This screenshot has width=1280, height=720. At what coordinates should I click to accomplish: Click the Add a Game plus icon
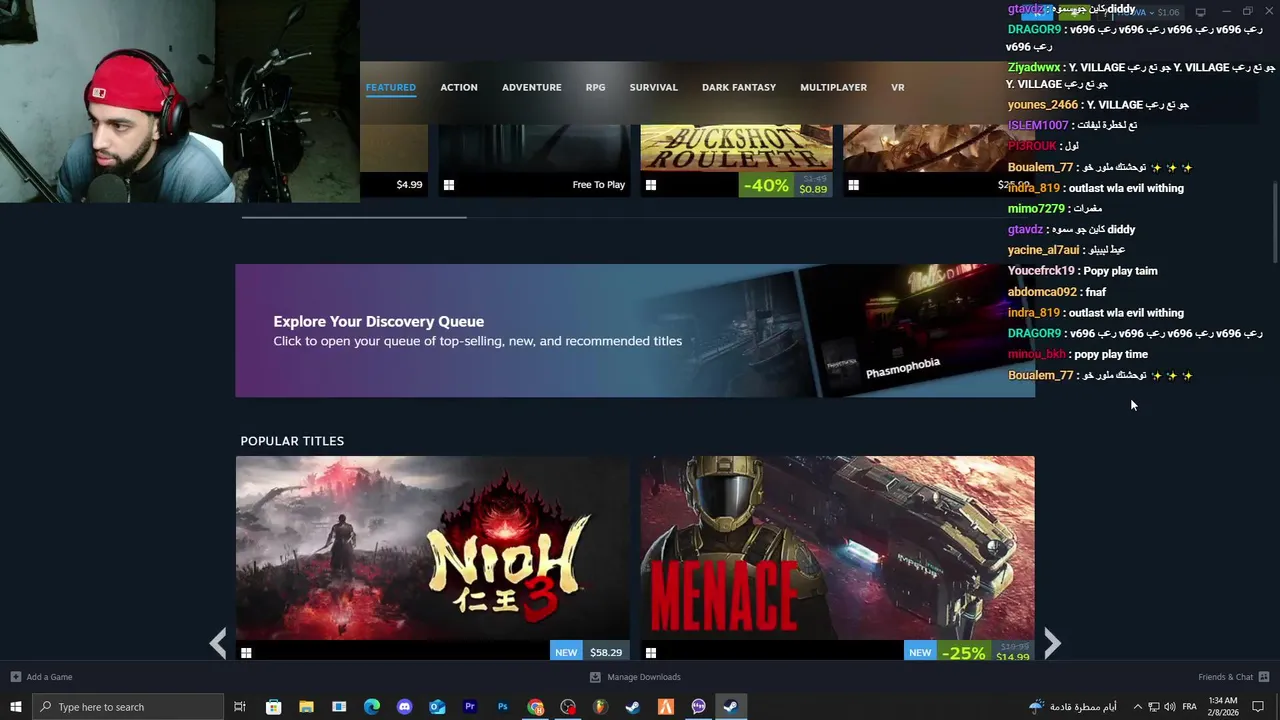pyautogui.click(x=15, y=677)
